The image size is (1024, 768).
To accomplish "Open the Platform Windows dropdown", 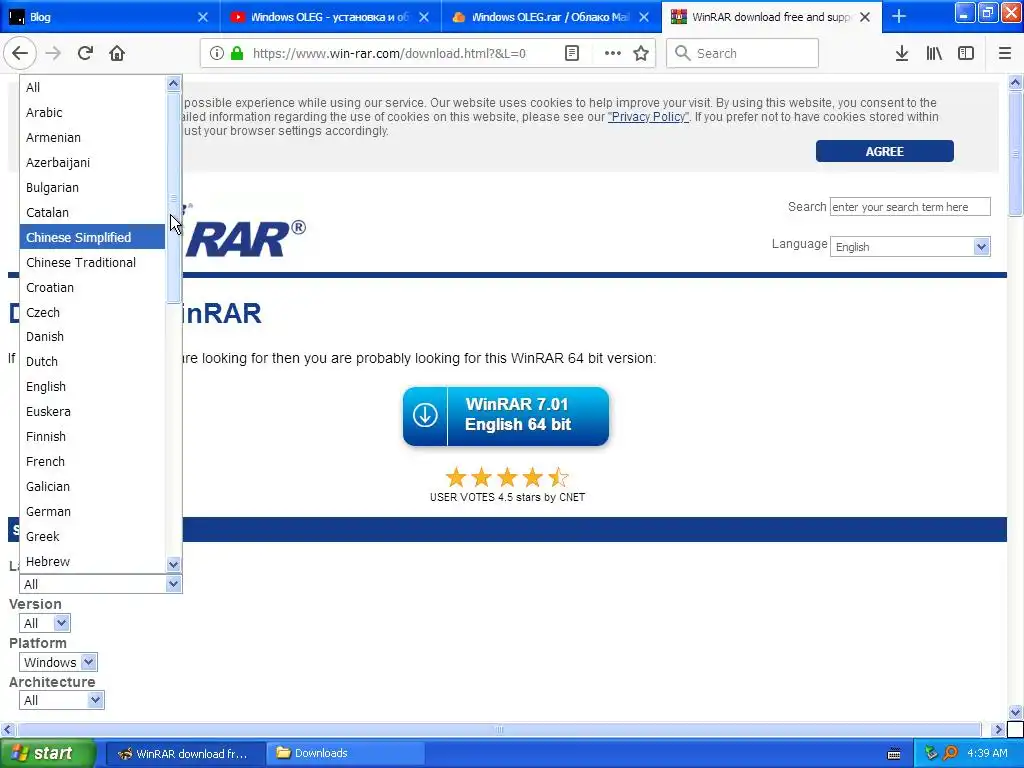I will [58, 662].
